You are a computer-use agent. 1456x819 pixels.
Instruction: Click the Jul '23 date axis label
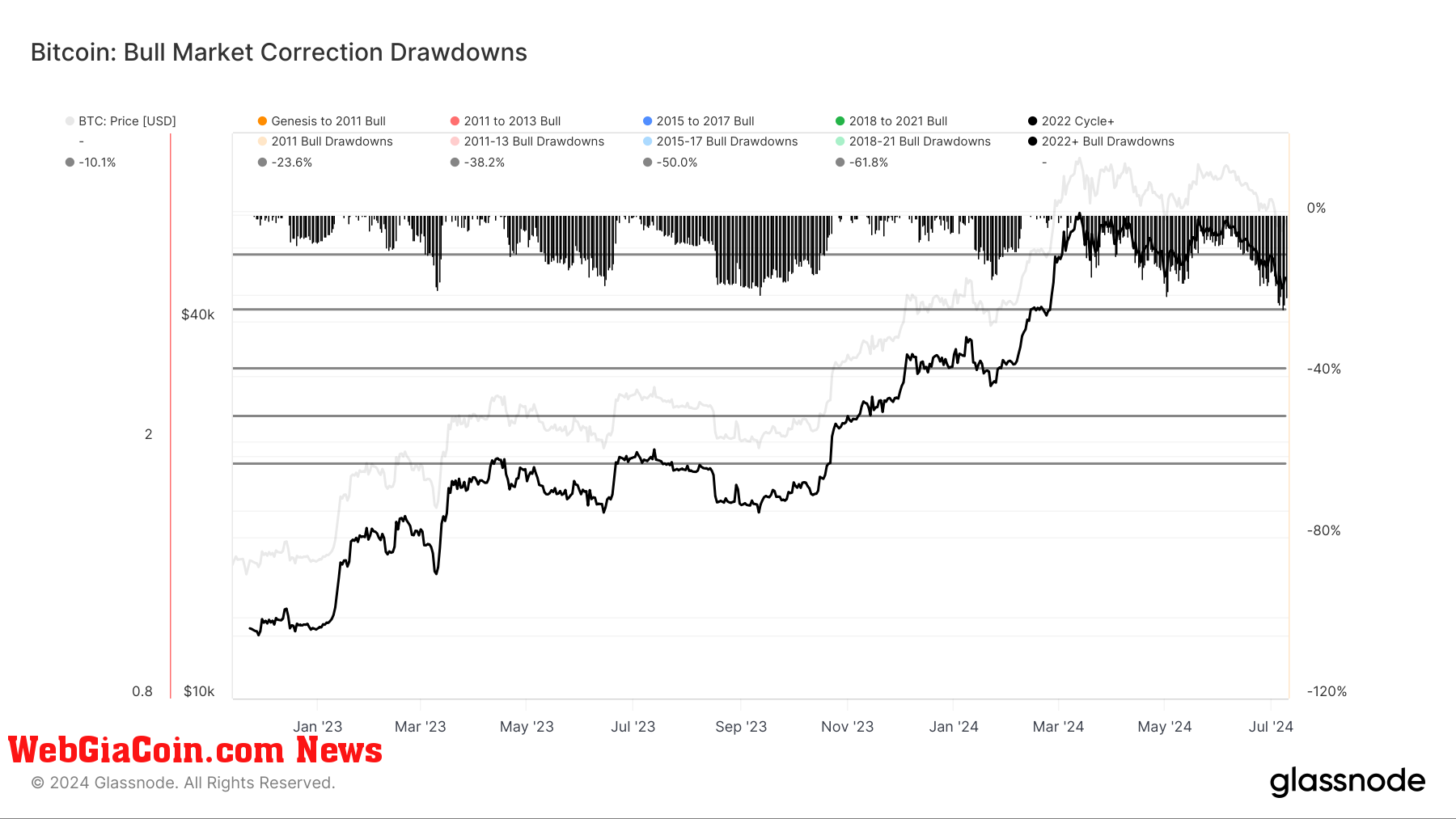[x=633, y=726]
